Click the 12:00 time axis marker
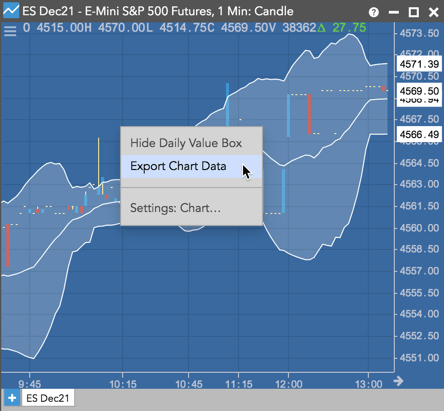Image resolution: width=444 pixels, height=411 pixels. 289,384
